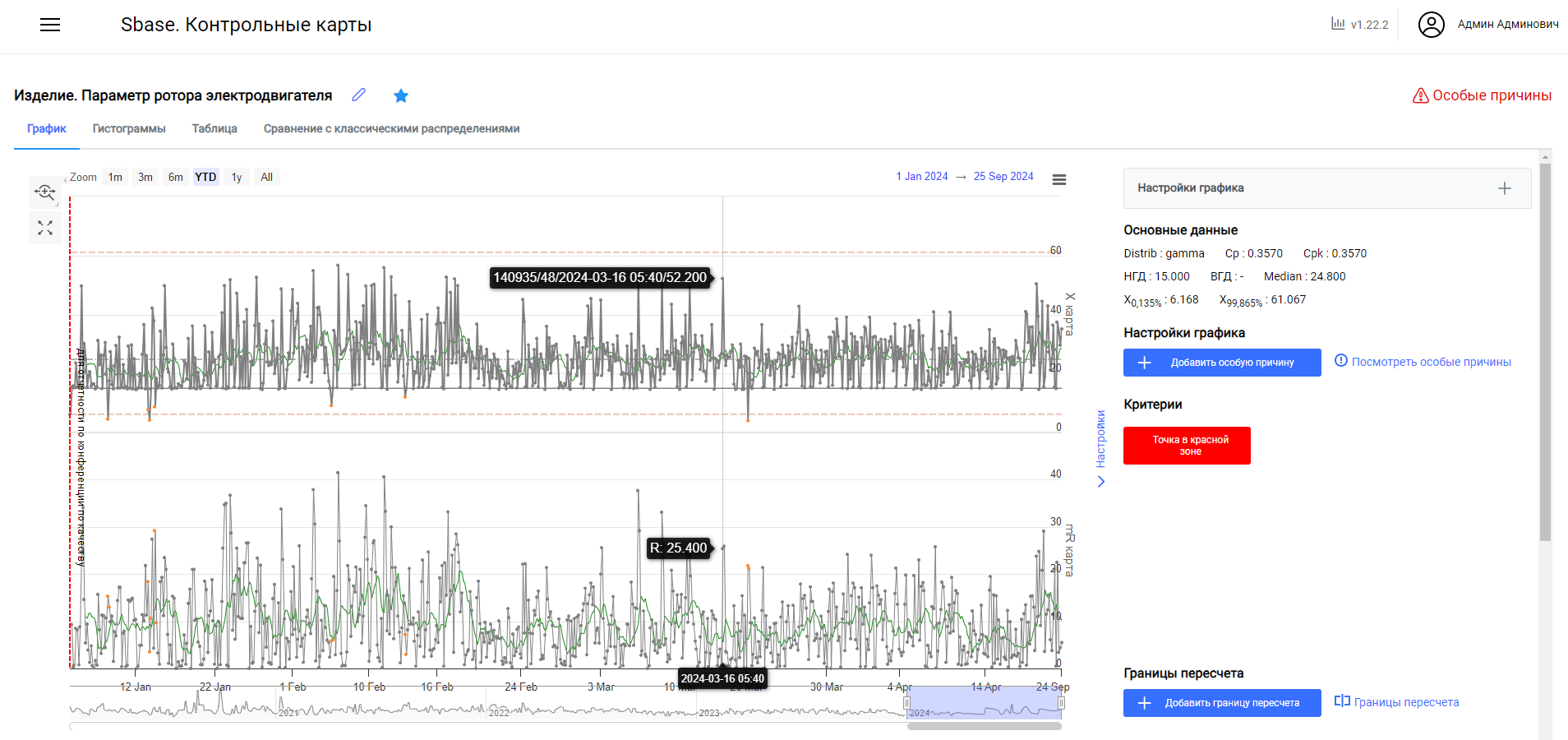Click the version v1.22.2 chart icon
The height and width of the screenshot is (740, 1568).
(x=1338, y=24)
